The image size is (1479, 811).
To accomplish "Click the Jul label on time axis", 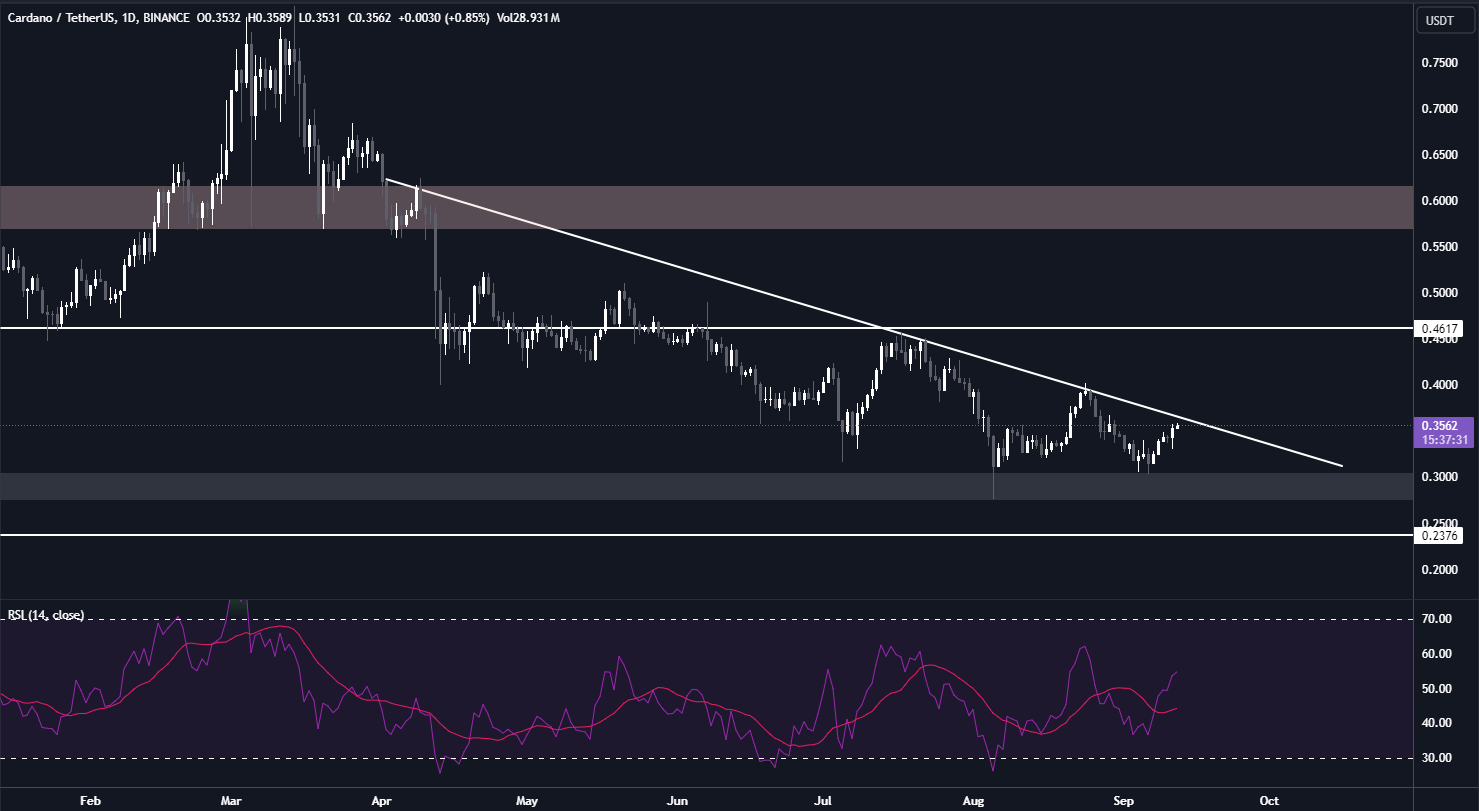I will [823, 800].
